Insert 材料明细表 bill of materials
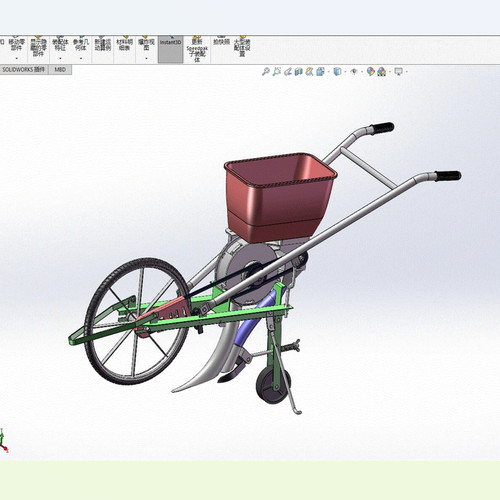500x500 pixels. point(124,44)
